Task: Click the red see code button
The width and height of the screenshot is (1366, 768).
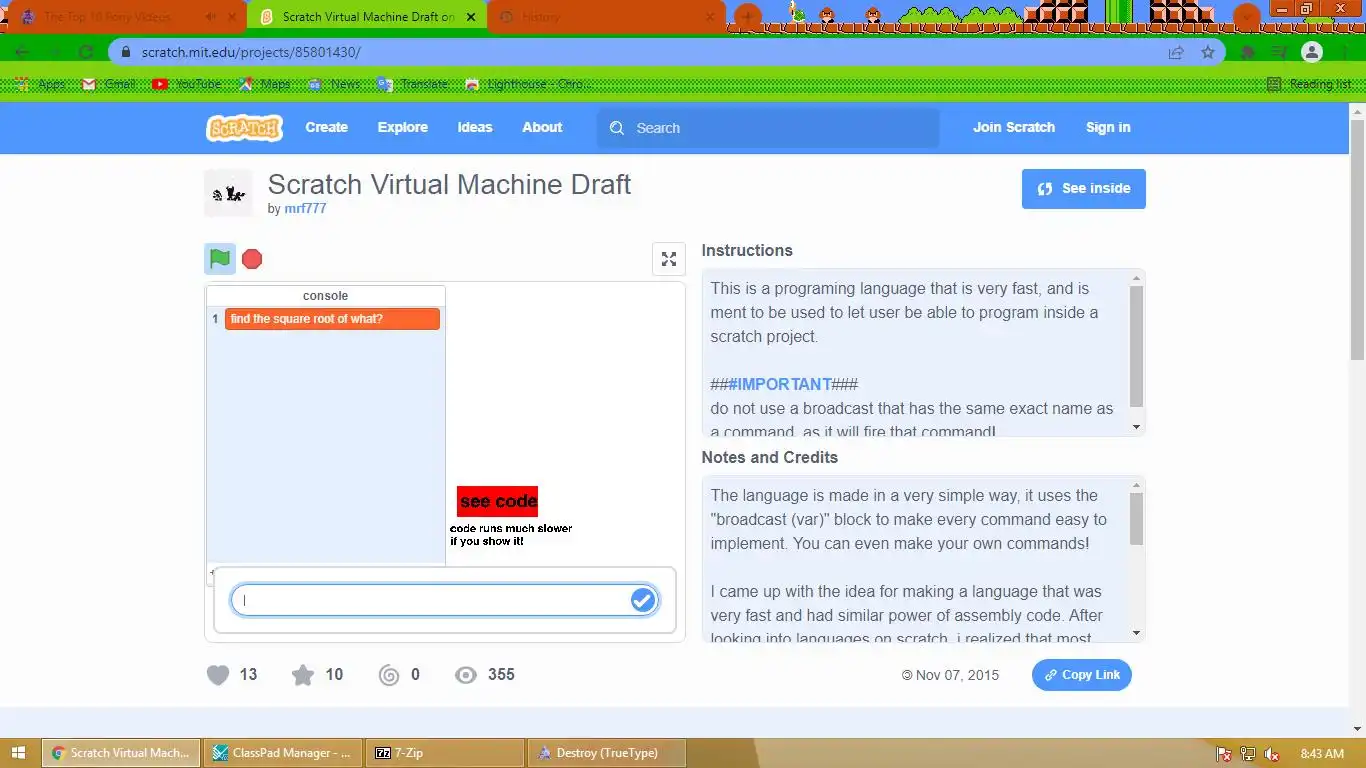Action: click(497, 501)
